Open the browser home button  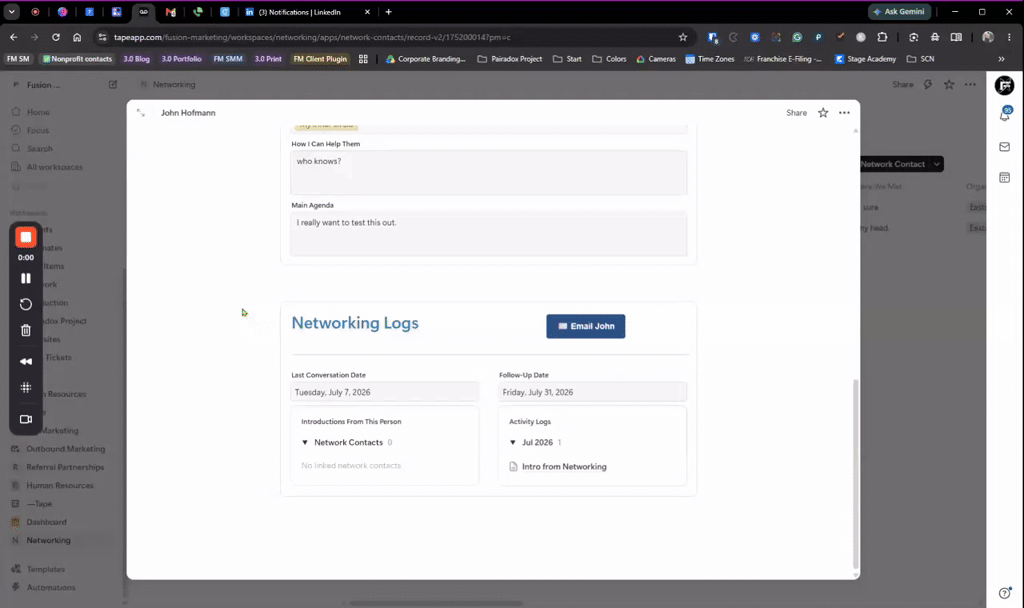pos(77,37)
